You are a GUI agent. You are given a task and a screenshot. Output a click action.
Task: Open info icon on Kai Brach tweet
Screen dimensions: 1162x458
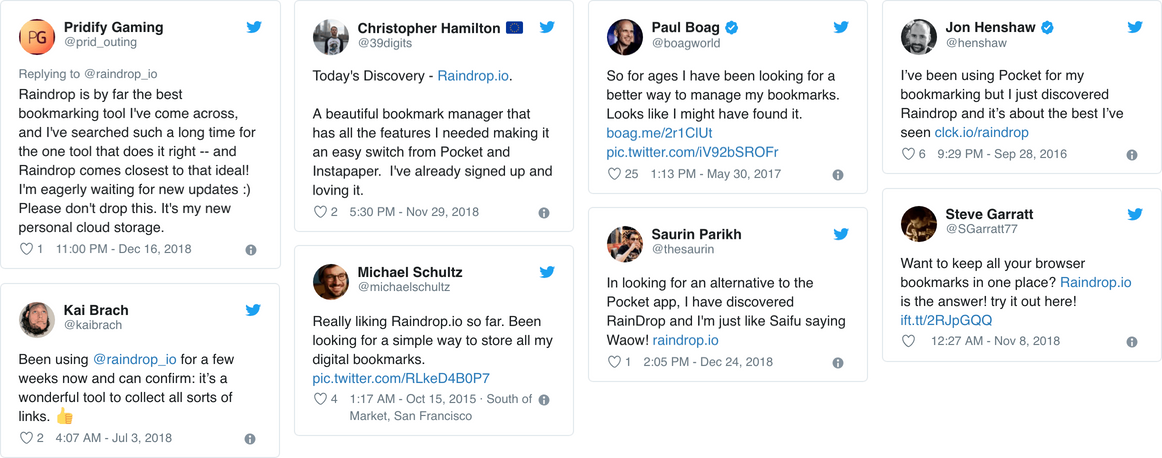250,438
